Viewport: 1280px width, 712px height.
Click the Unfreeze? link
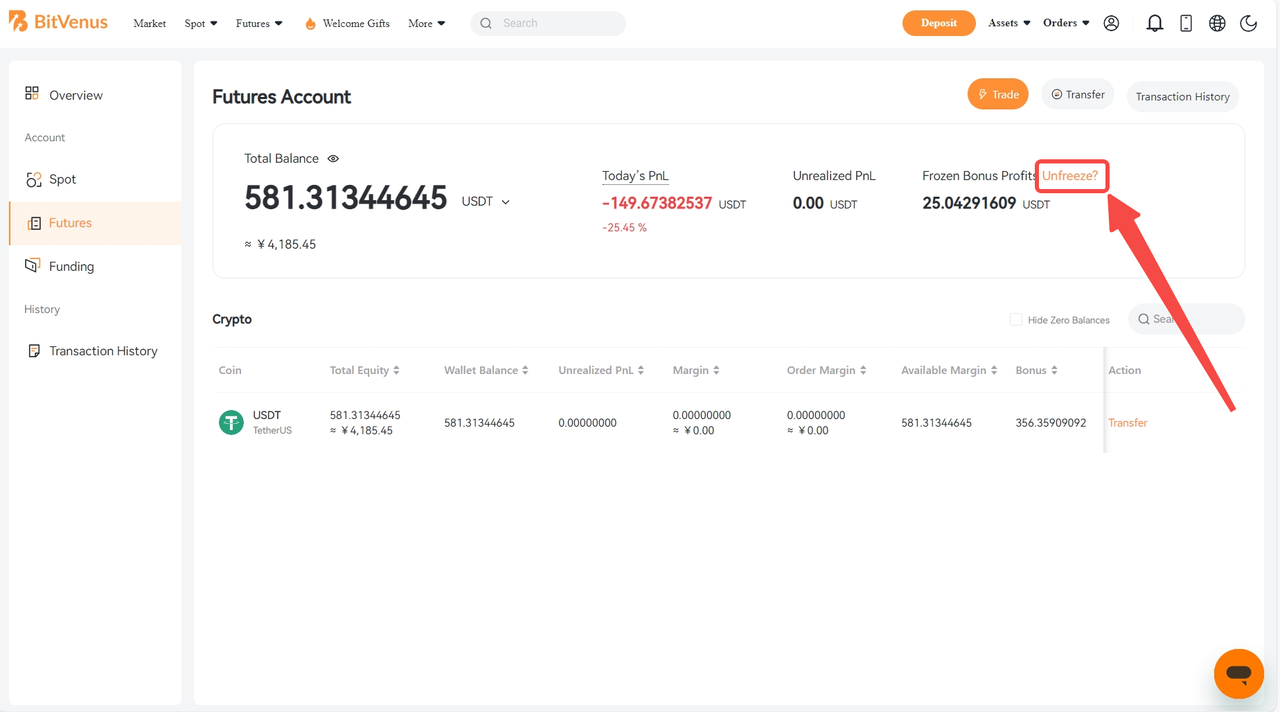coord(1070,176)
